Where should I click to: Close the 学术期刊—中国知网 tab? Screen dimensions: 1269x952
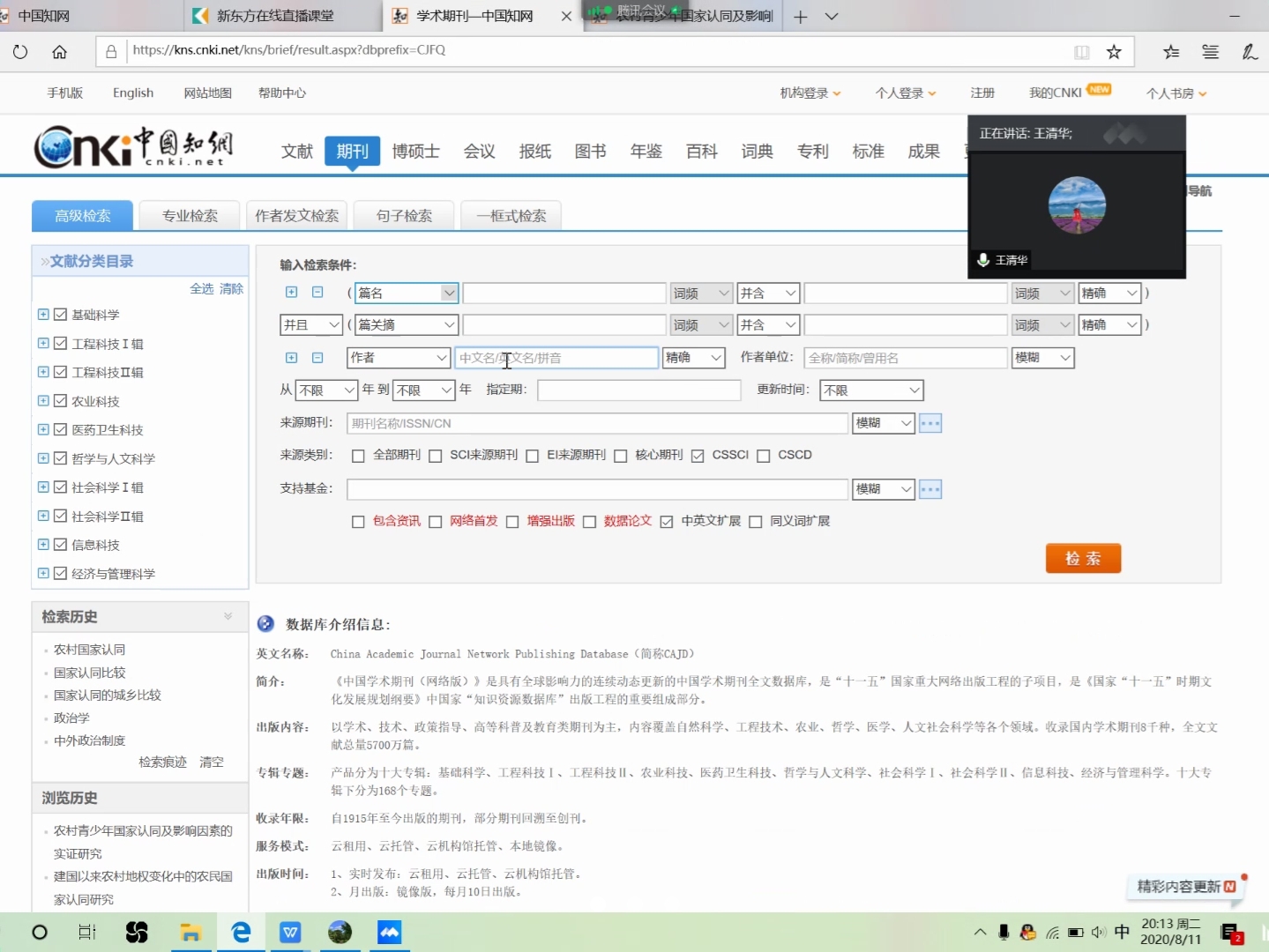[x=566, y=16]
